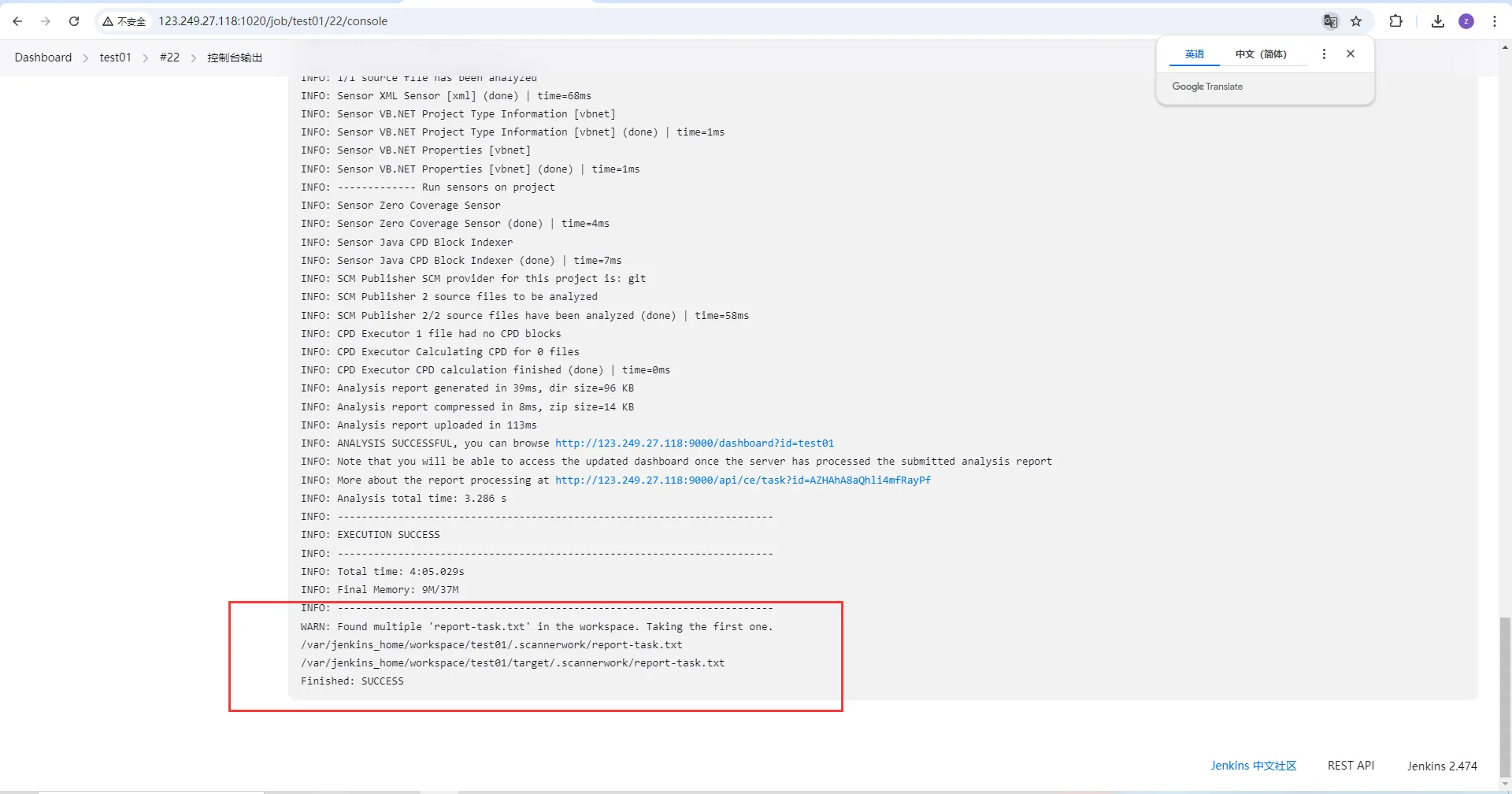This screenshot has width=1512, height=794.
Task: Click the user profile avatar
Action: coord(1466,21)
